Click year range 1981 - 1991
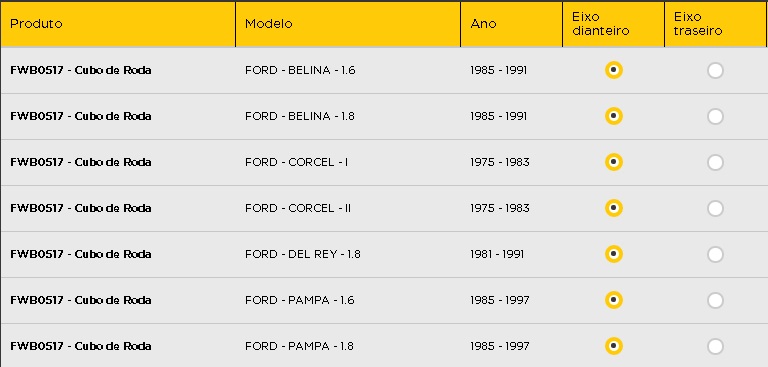Image resolution: width=768 pixels, height=367 pixels. click(x=497, y=254)
